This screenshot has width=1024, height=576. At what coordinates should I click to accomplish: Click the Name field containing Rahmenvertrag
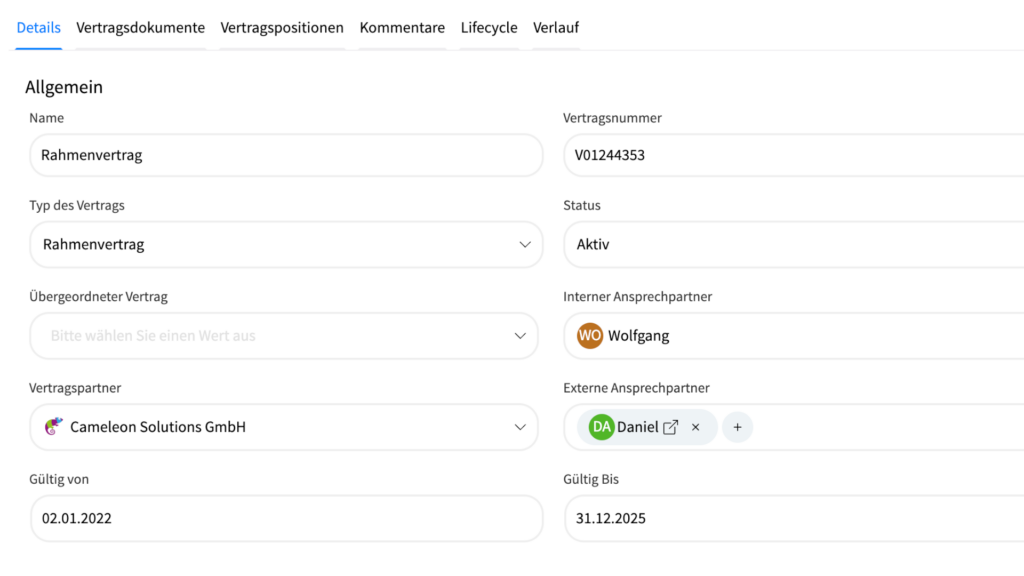285,155
